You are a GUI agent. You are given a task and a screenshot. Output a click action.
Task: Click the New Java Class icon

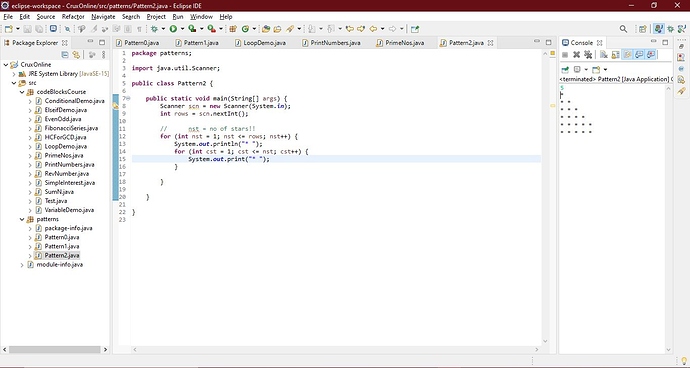point(245,29)
